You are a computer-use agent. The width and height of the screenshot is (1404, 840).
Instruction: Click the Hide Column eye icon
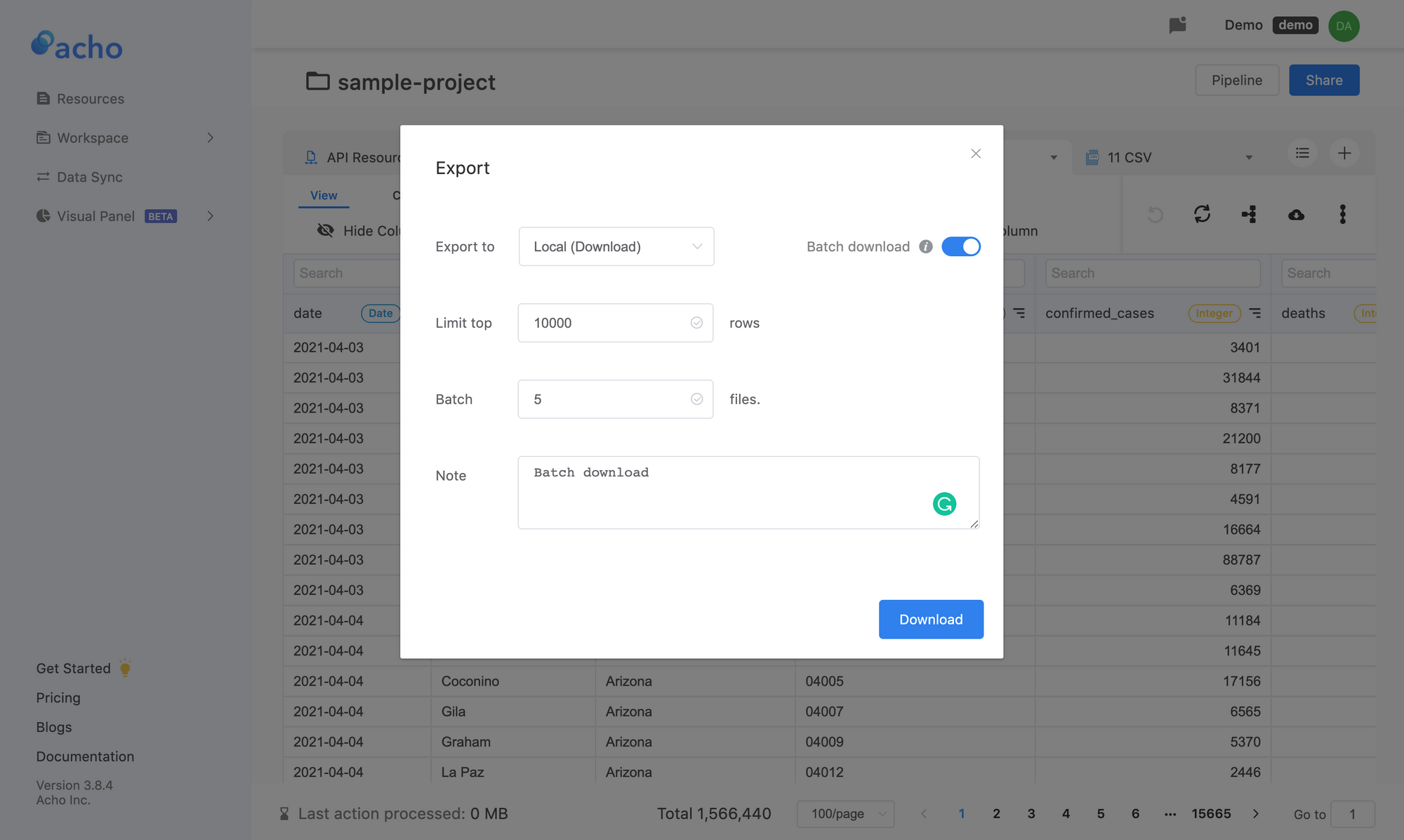pyautogui.click(x=325, y=230)
